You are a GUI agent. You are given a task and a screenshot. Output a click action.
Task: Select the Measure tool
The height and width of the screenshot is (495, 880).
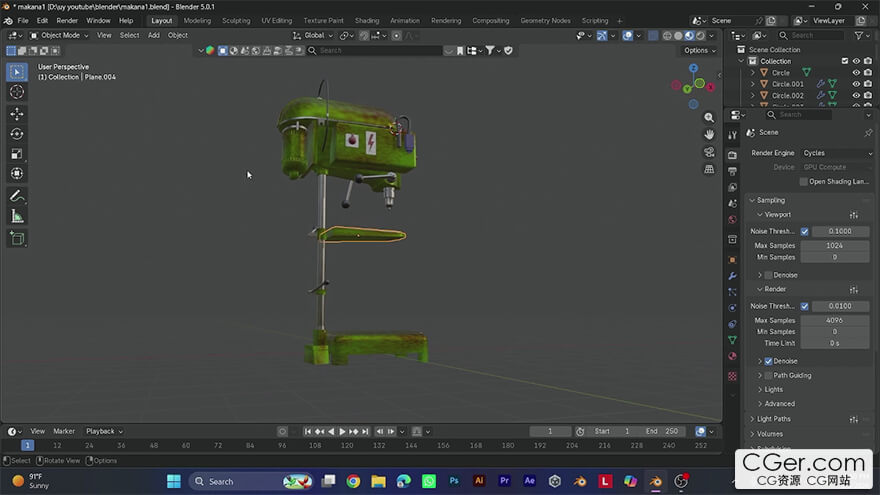coord(17,217)
